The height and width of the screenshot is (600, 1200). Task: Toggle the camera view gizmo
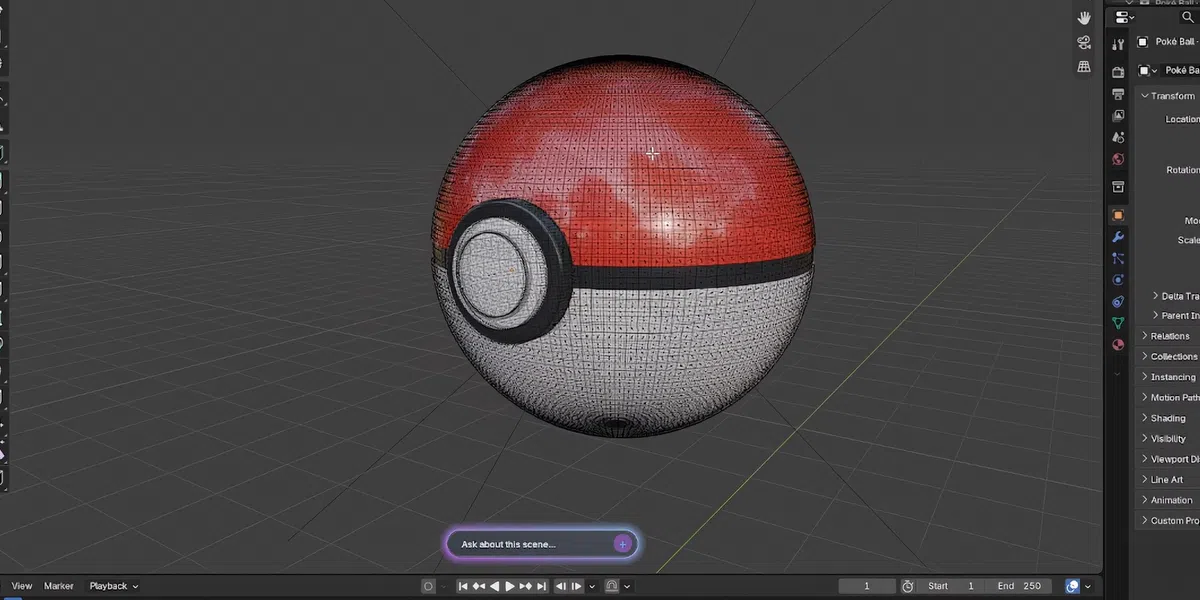click(x=1084, y=42)
